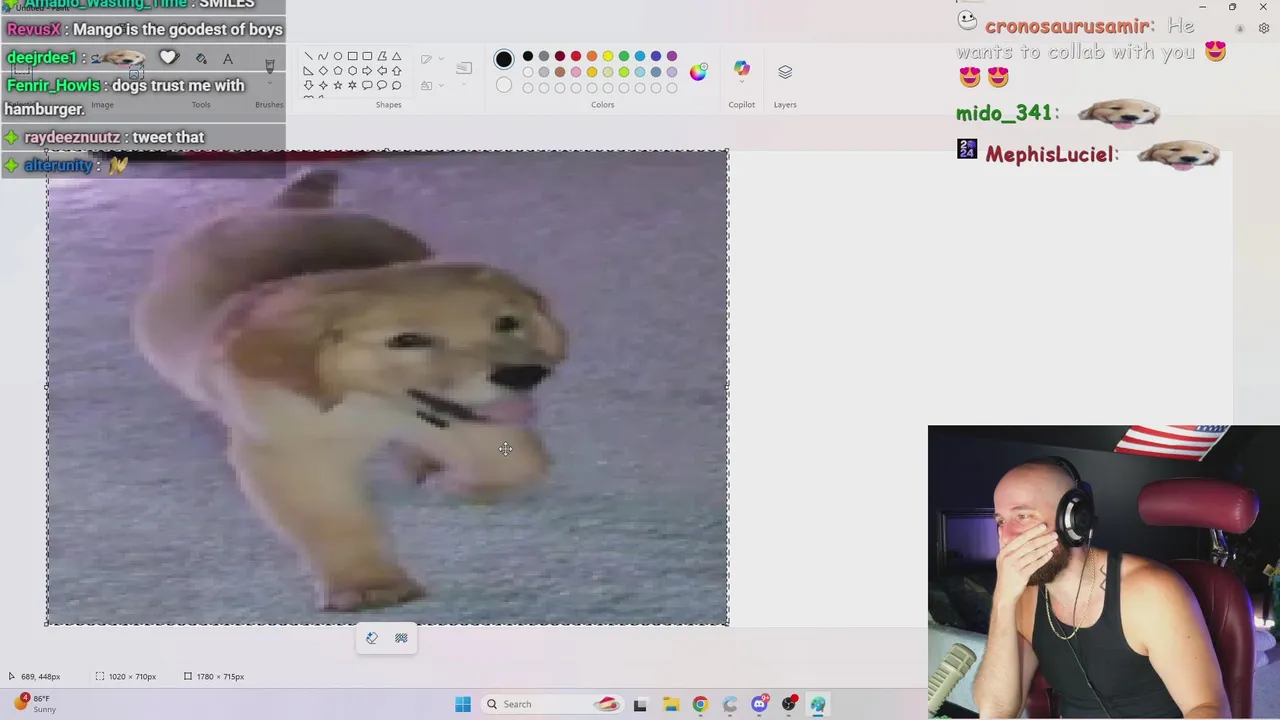Open Edit colors rainbow wheel

coord(698,71)
